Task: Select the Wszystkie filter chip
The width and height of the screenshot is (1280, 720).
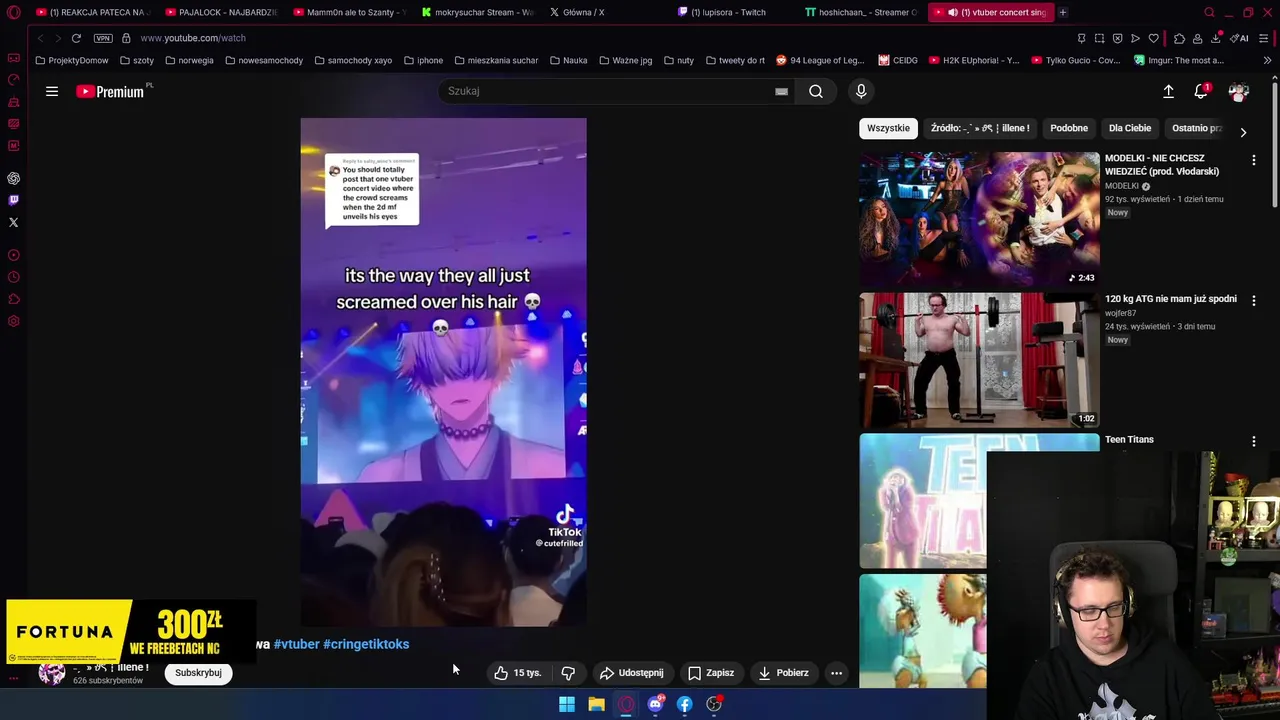Action: (x=888, y=128)
